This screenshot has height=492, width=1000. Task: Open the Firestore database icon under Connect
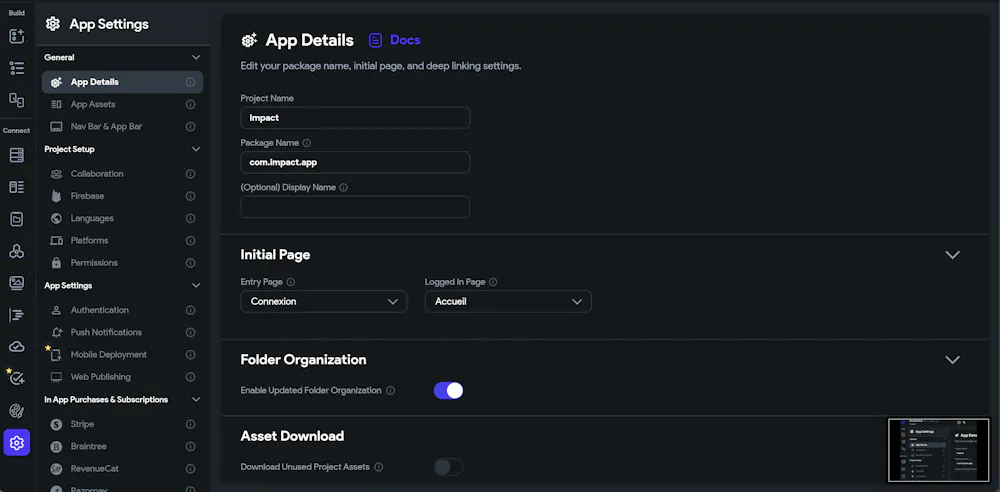(17, 155)
